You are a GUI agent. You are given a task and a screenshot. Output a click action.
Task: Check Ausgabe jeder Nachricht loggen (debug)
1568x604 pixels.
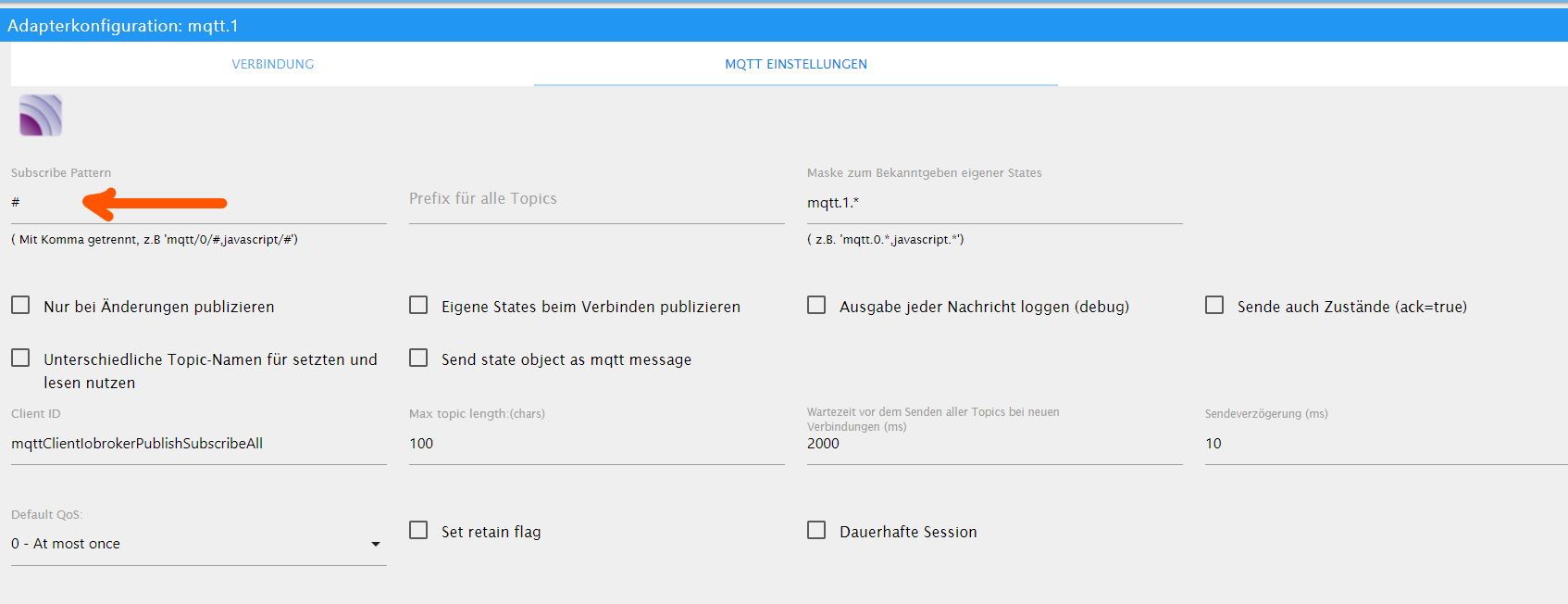point(816,305)
